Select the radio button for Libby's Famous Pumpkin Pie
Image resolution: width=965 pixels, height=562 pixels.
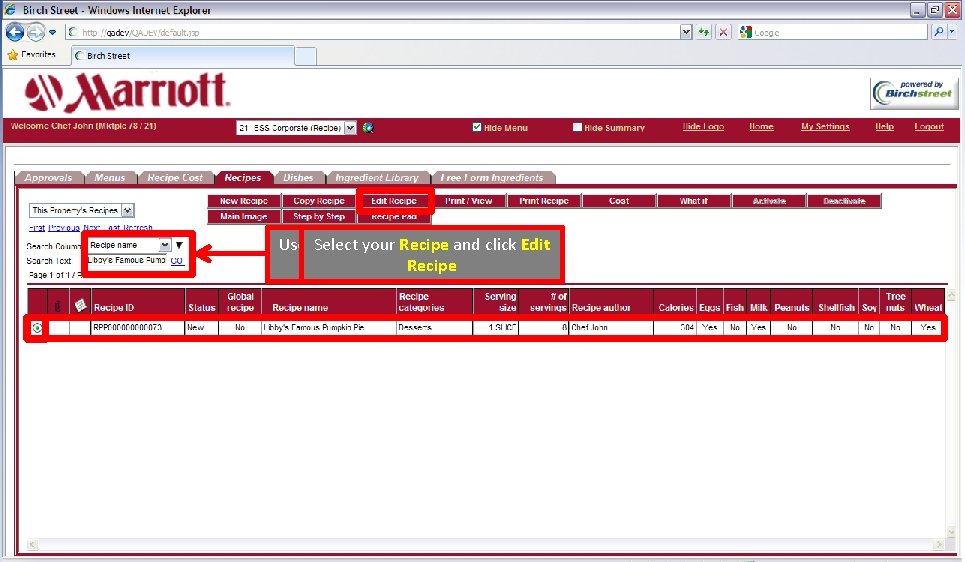click(37, 328)
